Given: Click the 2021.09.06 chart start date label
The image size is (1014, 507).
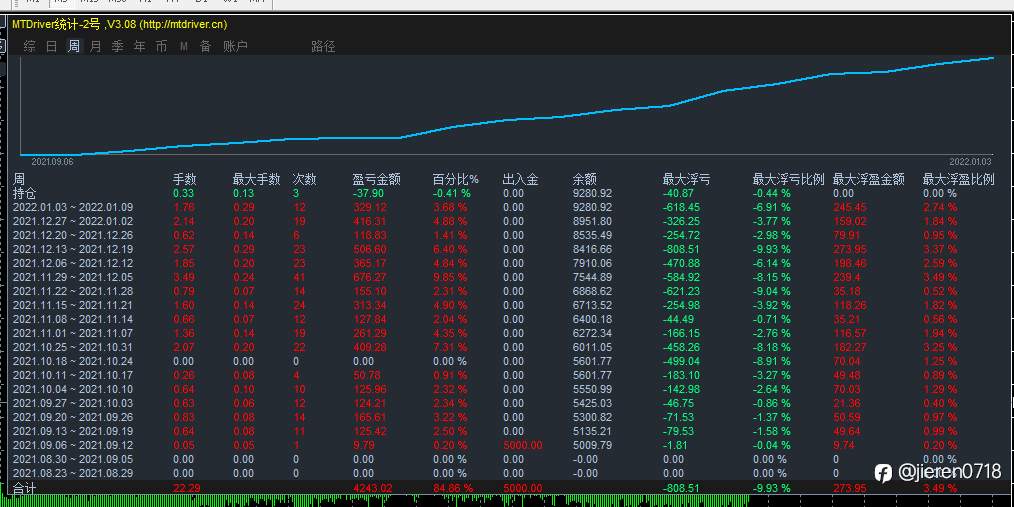Looking at the screenshot, I should point(52,162).
